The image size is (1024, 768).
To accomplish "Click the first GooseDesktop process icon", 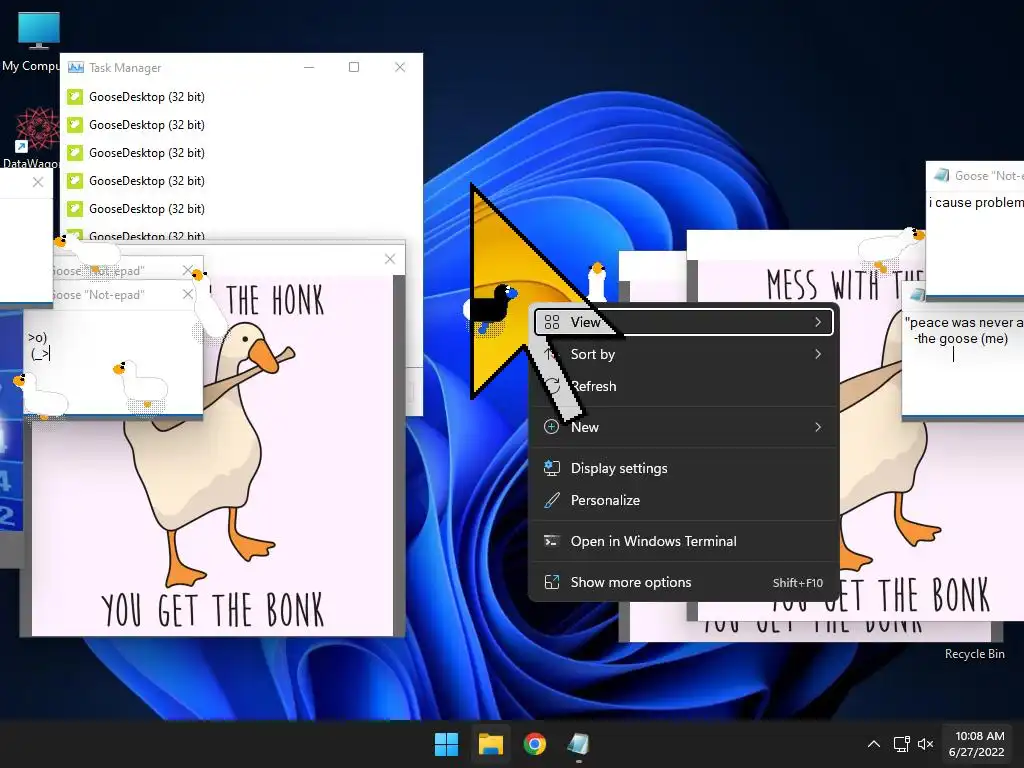I will (x=75, y=97).
